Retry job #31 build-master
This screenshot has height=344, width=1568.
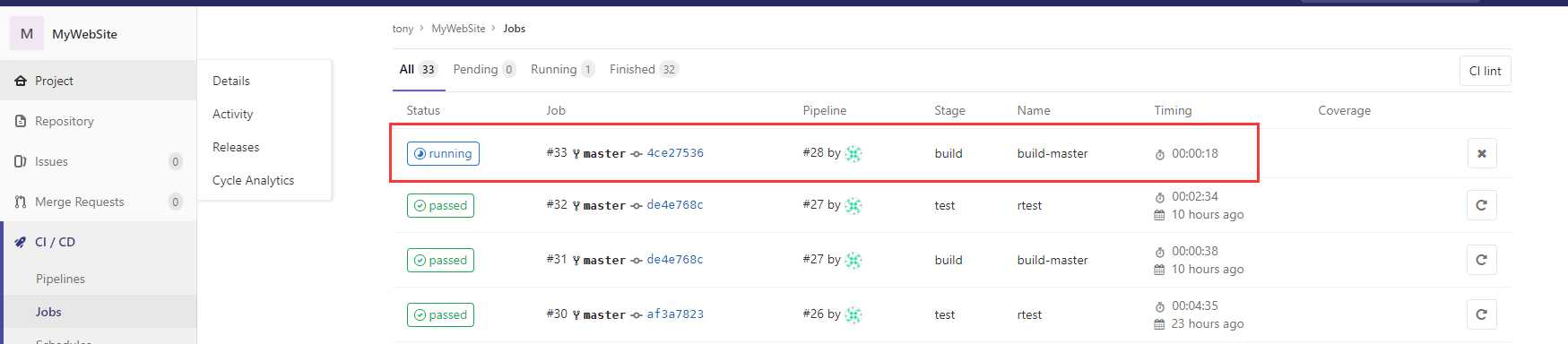pos(1482,260)
